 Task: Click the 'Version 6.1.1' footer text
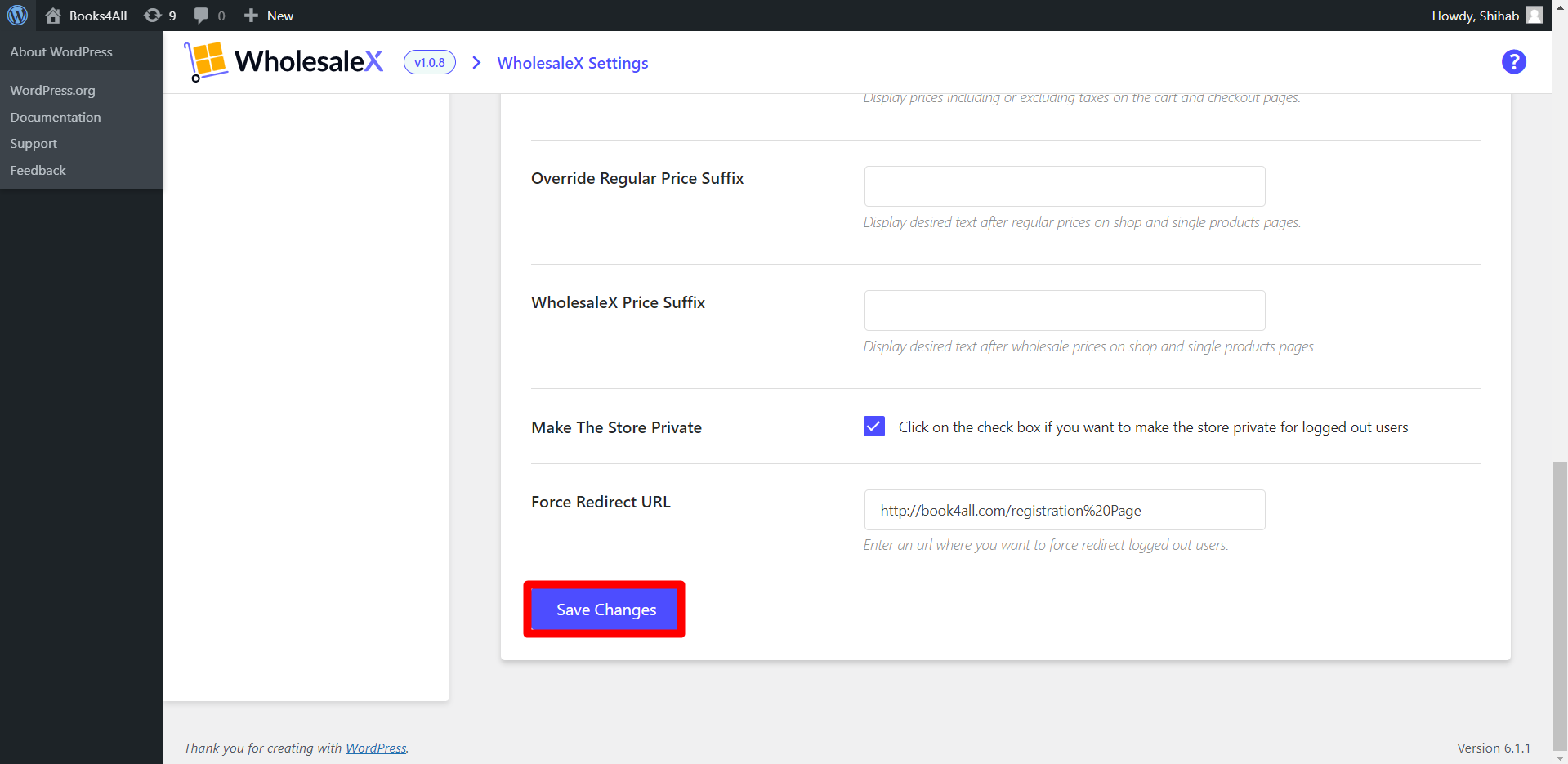tap(1494, 748)
